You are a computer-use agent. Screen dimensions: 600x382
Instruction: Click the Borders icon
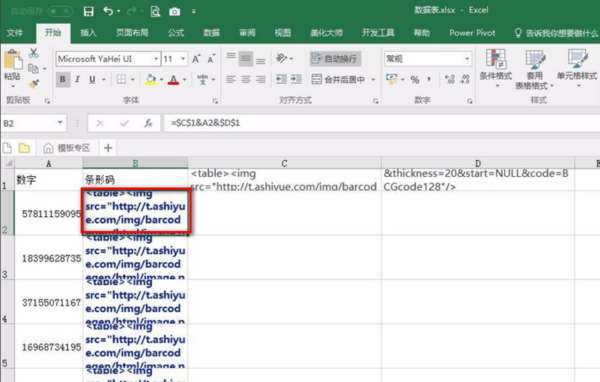[121, 80]
